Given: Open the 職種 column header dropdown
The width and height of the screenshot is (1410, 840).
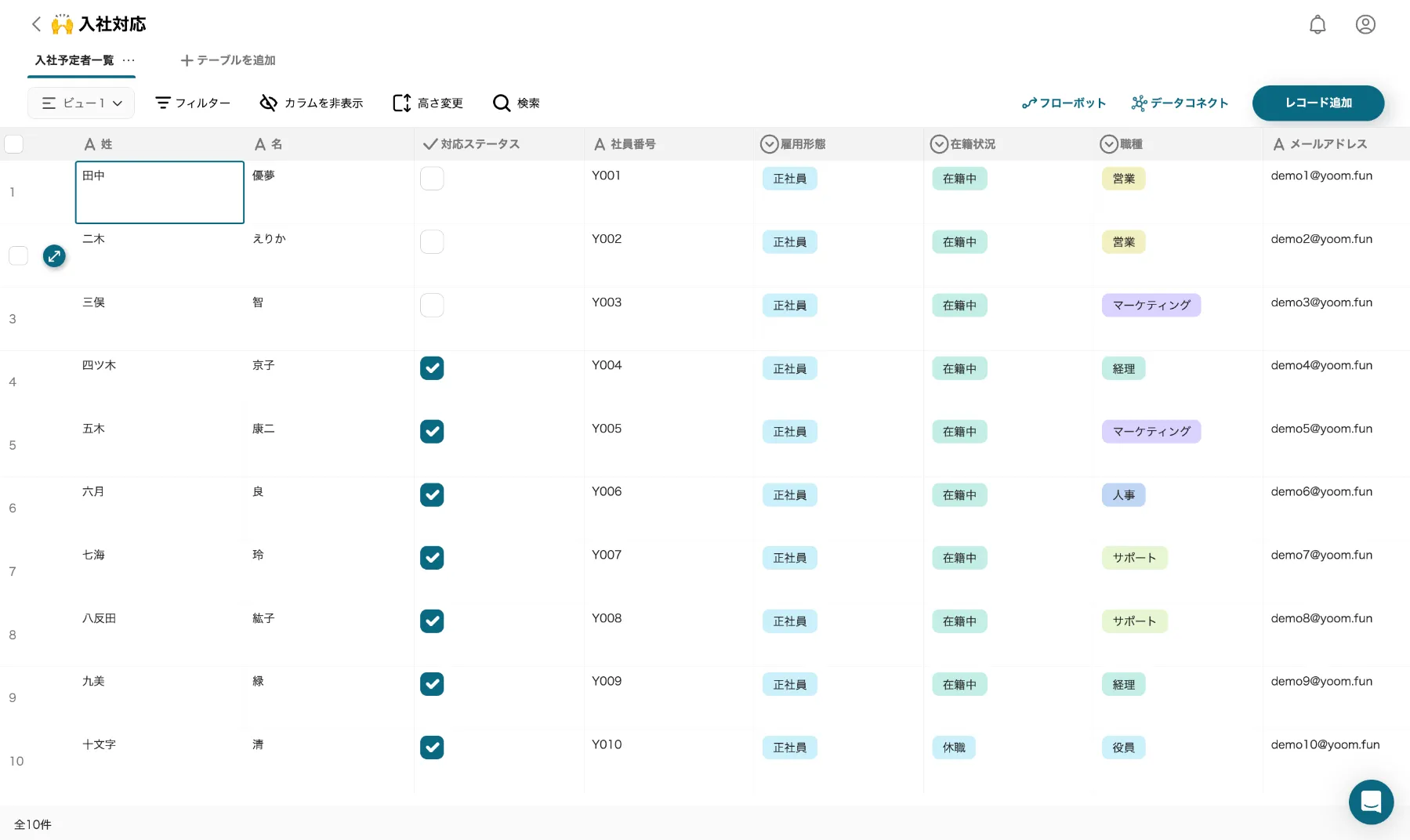Looking at the screenshot, I should [x=1122, y=144].
